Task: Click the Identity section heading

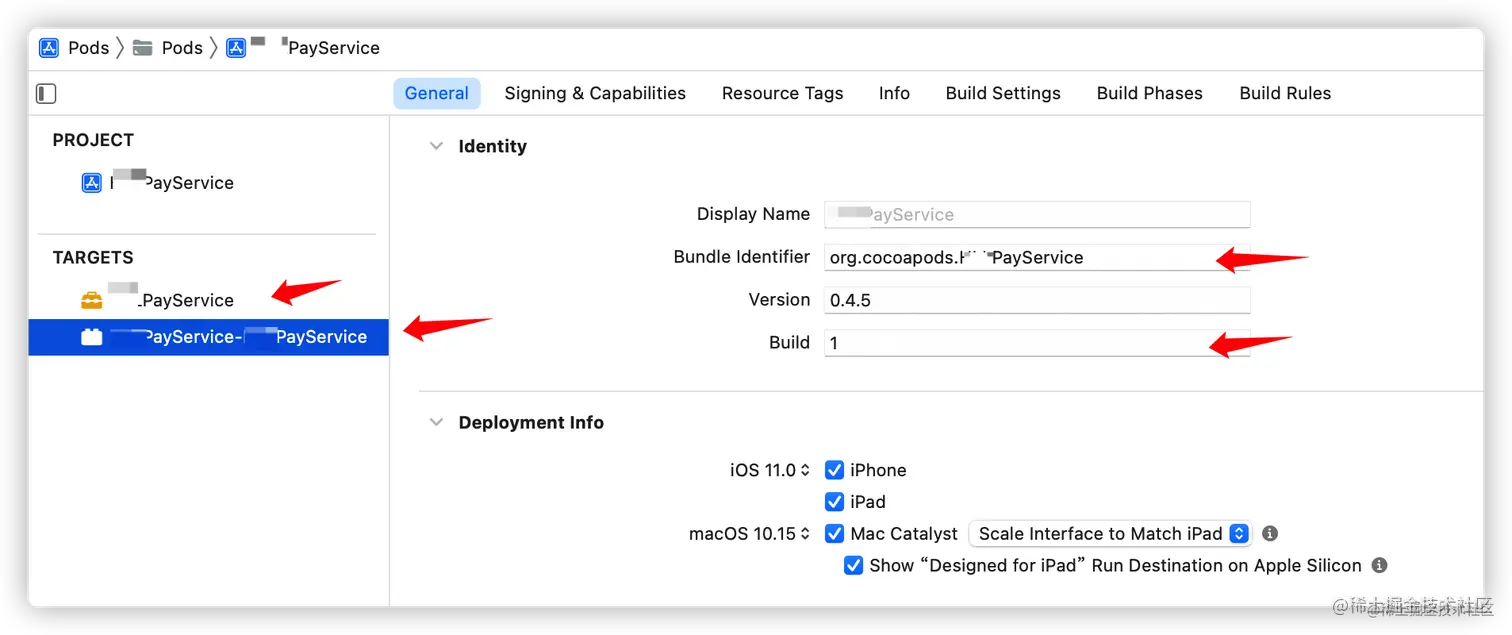Action: [492, 146]
